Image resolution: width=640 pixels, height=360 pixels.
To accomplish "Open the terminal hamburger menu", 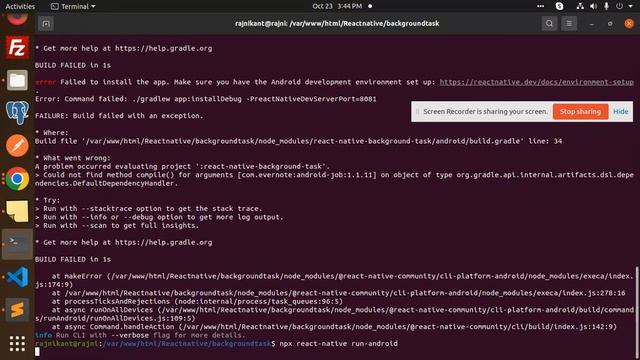I will pyautogui.click(x=569, y=24).
